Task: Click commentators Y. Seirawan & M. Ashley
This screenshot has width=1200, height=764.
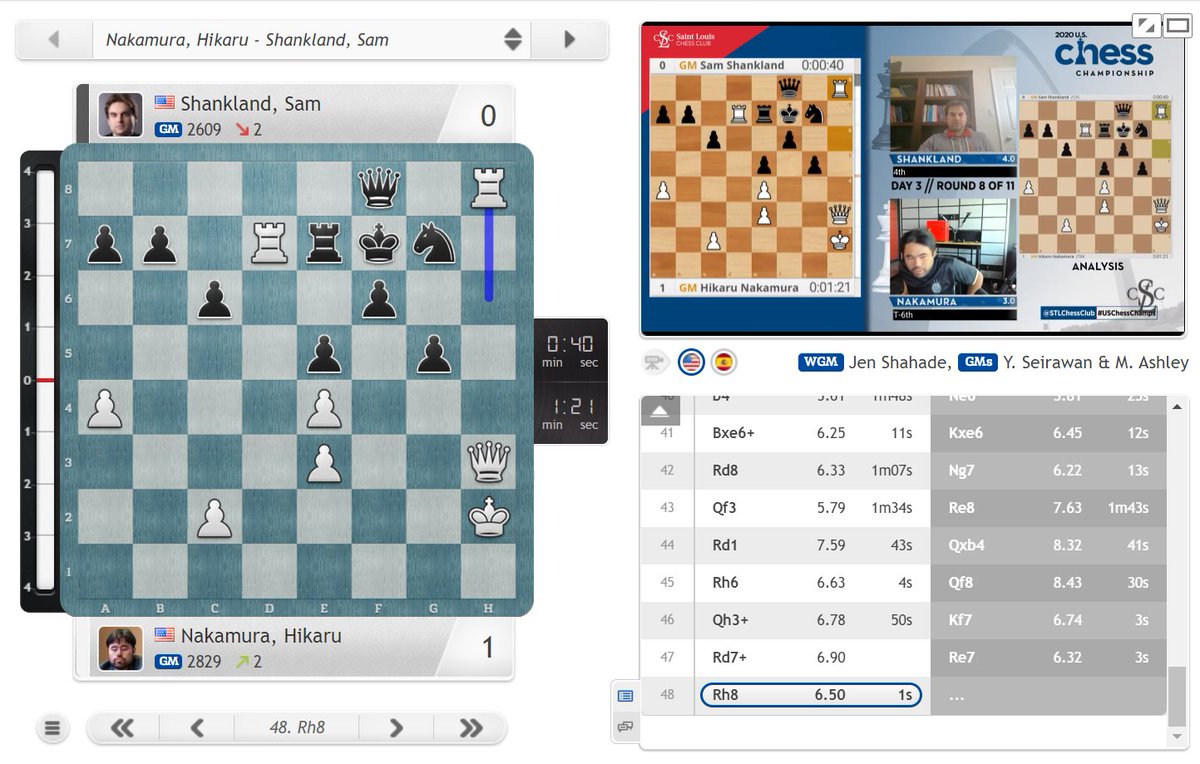Action: (x=1098, y=362)
